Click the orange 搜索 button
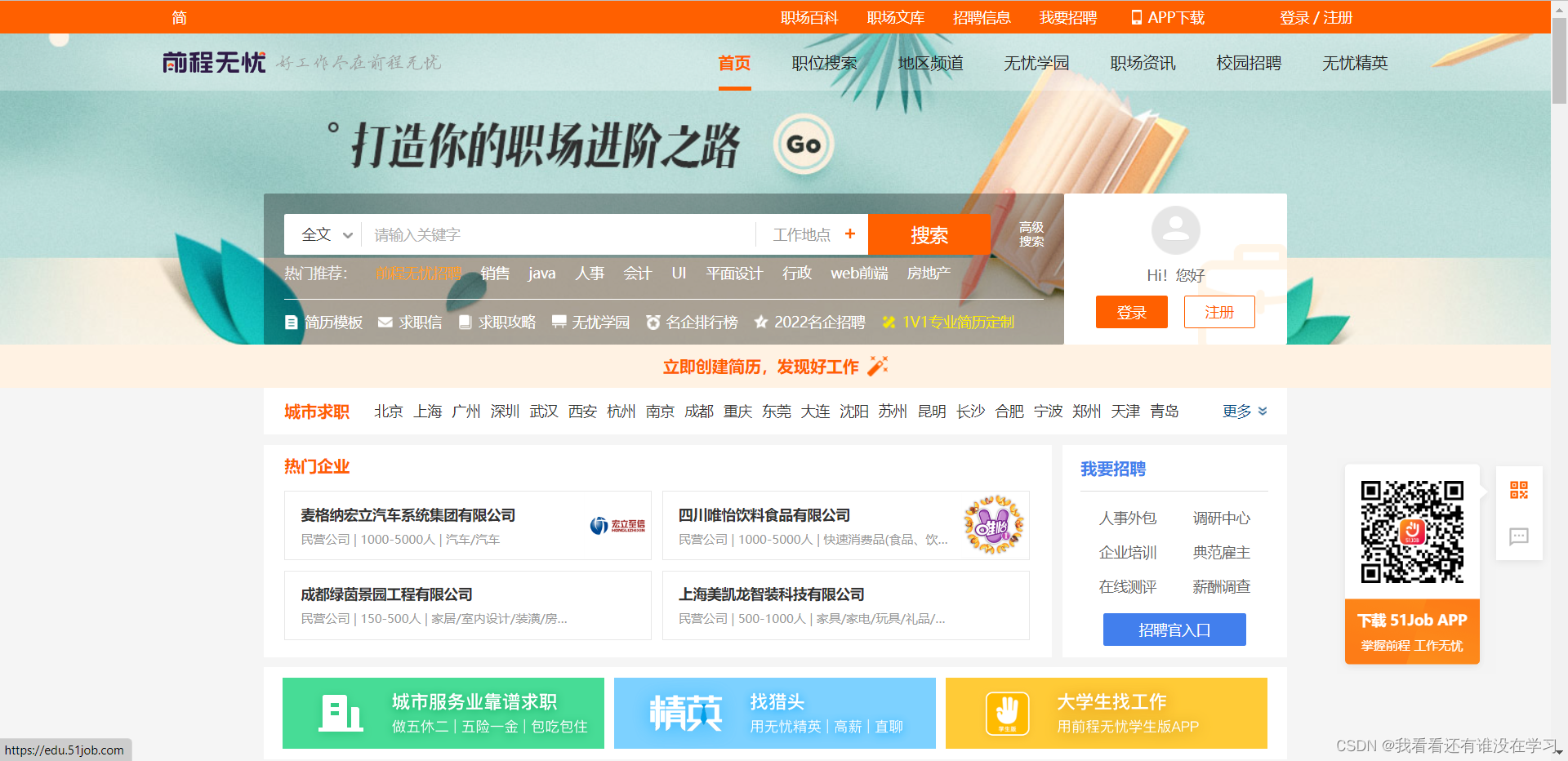 coord(929,234)
